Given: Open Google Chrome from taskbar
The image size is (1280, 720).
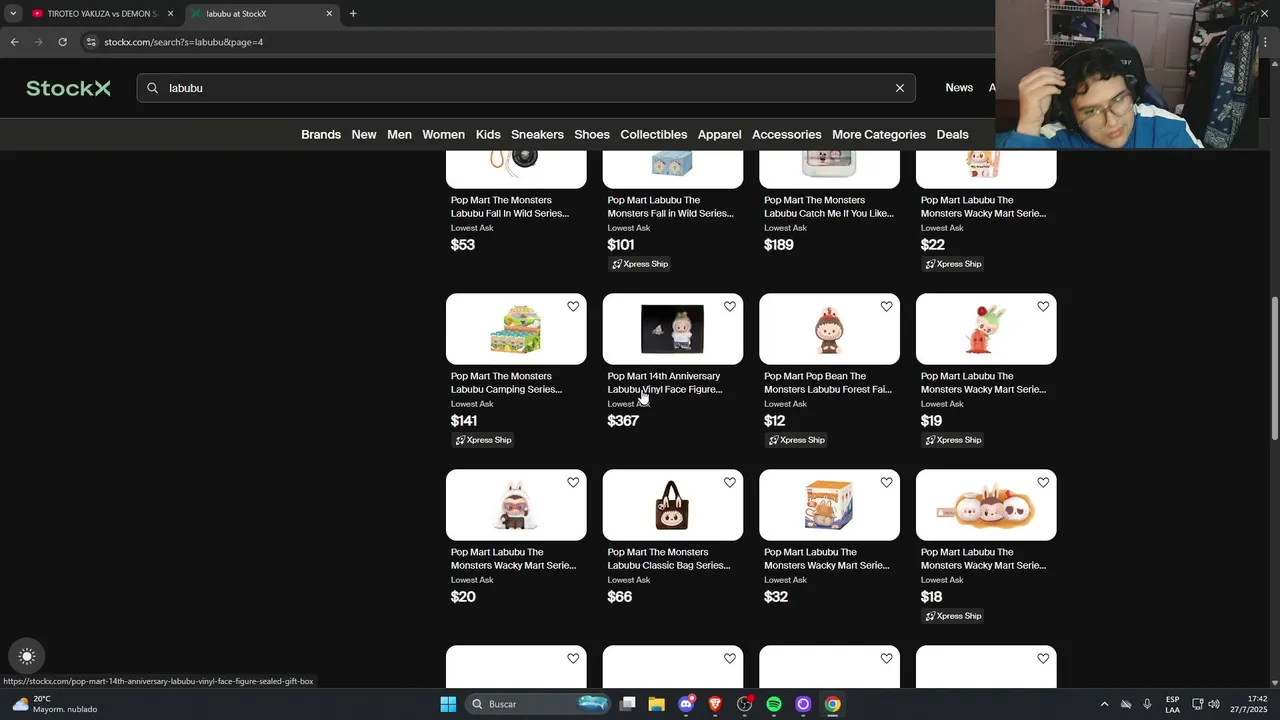Looking at the screenshot, I should click(x=832, y=704).
